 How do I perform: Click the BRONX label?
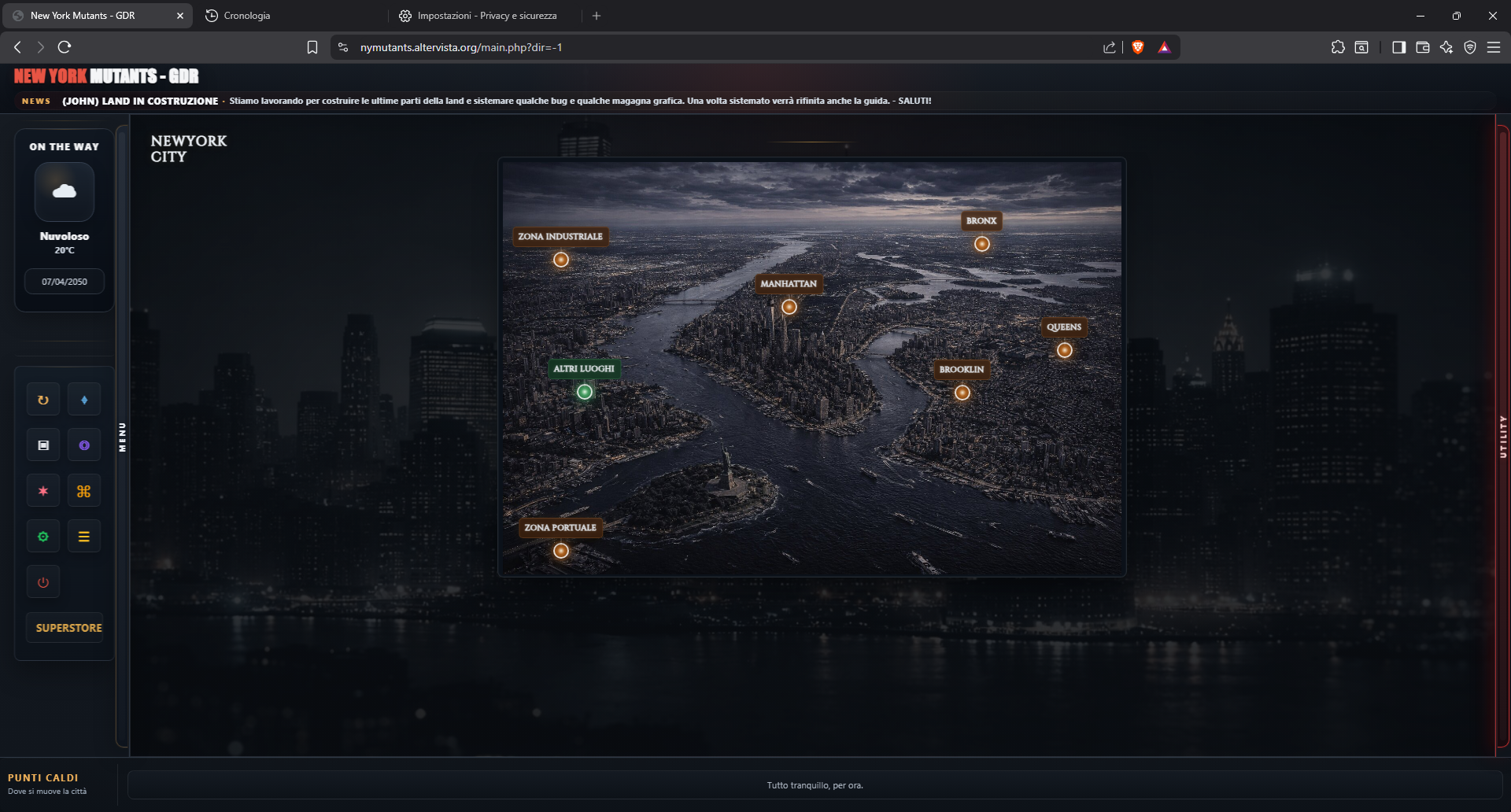(981, 220)
